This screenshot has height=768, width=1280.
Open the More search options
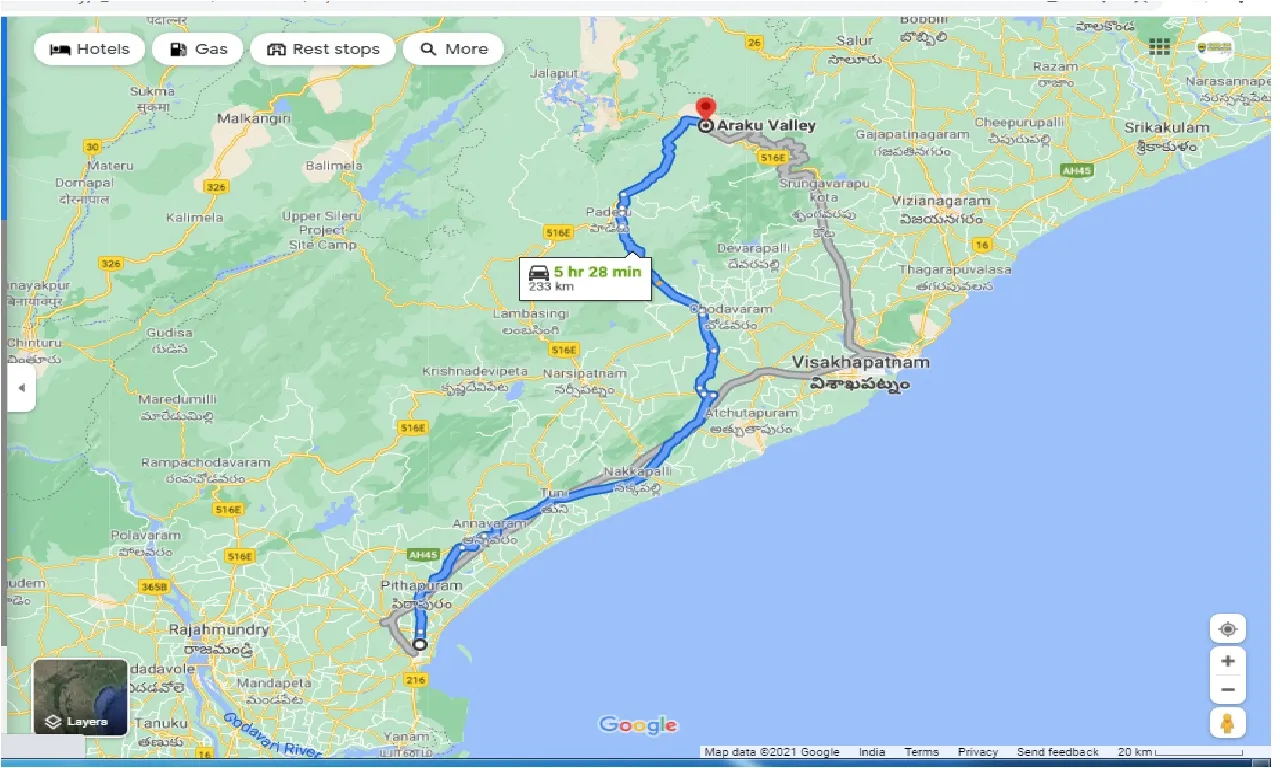453,49
